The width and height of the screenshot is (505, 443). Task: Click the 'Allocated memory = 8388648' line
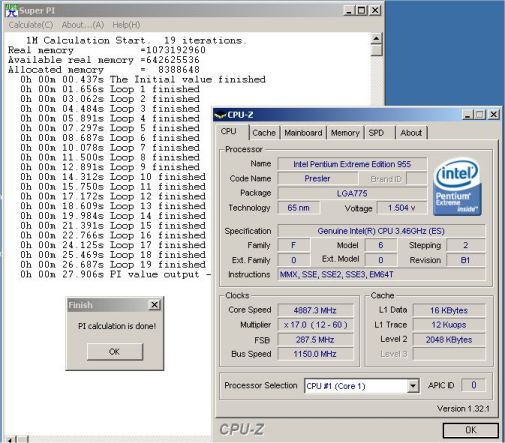click(104, 70)
